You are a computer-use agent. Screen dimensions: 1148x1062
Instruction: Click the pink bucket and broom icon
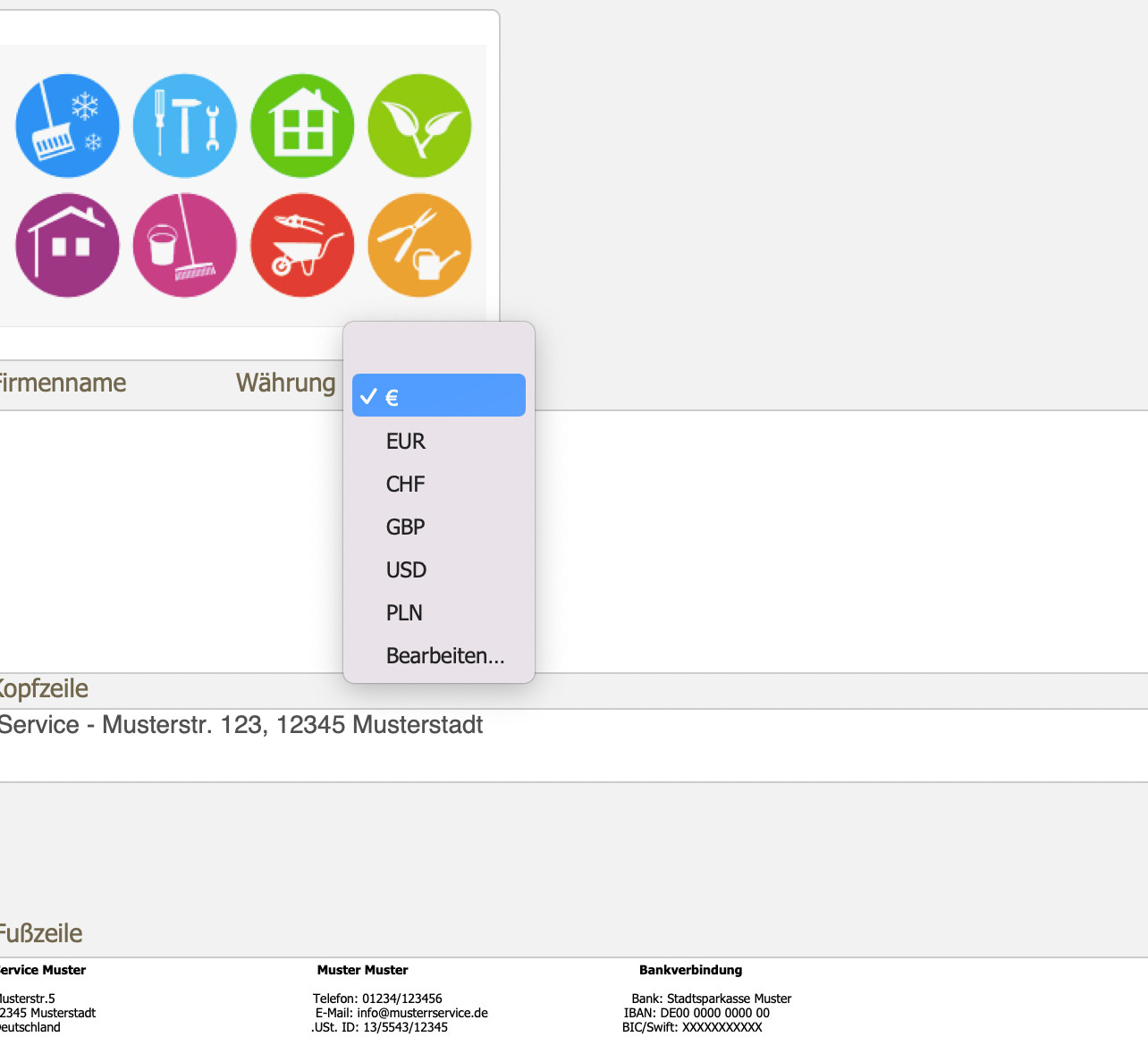(185, 246)
